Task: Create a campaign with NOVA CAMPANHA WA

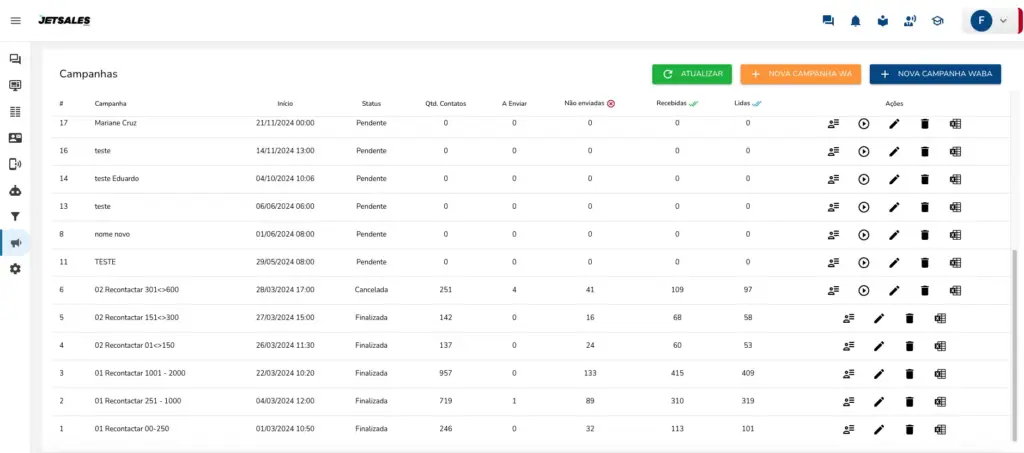Action: click(x=800, y=74)
